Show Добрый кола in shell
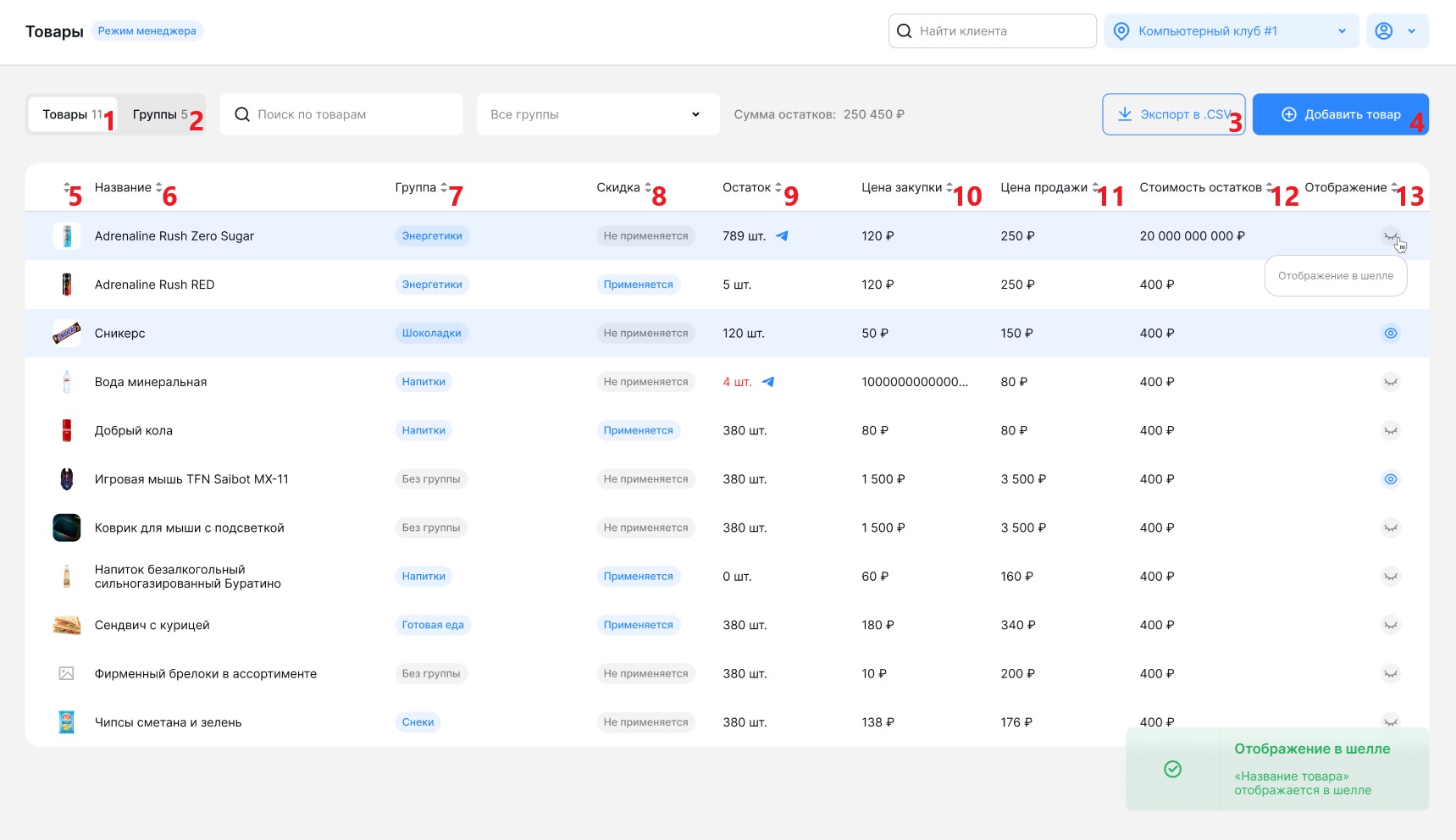Screen dimensions: 1456x840 coord(1390,430)
